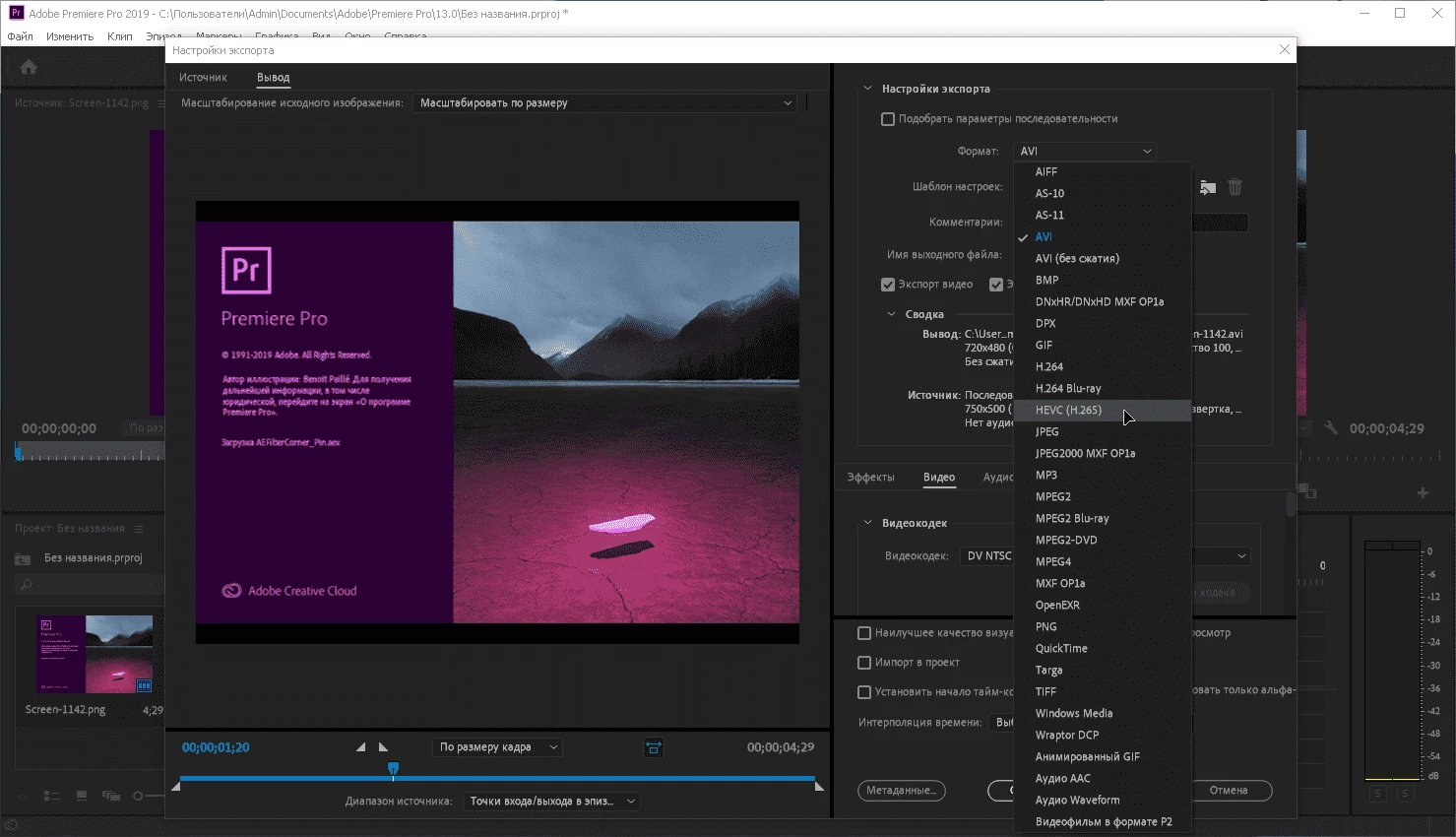Select MPEG2 format entry
The image size is (1456, 837).
[x=1103, y=496]
